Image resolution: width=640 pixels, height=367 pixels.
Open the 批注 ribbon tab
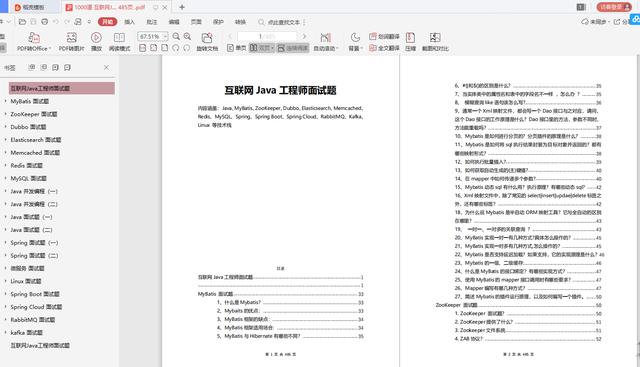(x=152, y=22)
